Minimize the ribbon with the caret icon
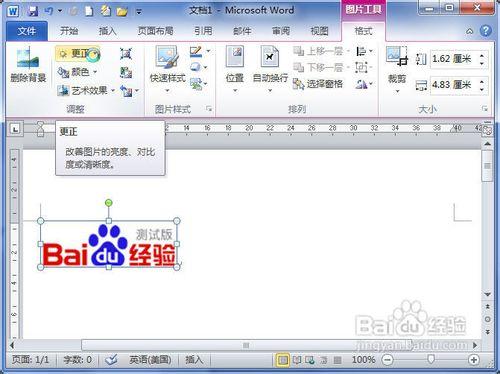Image resolution: width=500 pixels, height=374 pixels. coord(469,31)
